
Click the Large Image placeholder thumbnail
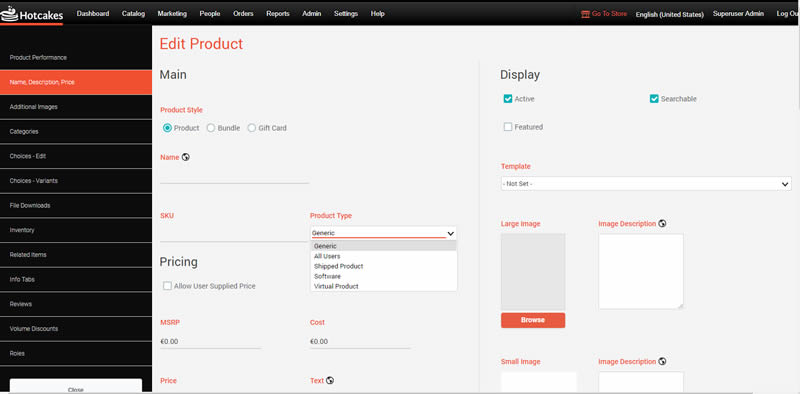click(533, 272)
